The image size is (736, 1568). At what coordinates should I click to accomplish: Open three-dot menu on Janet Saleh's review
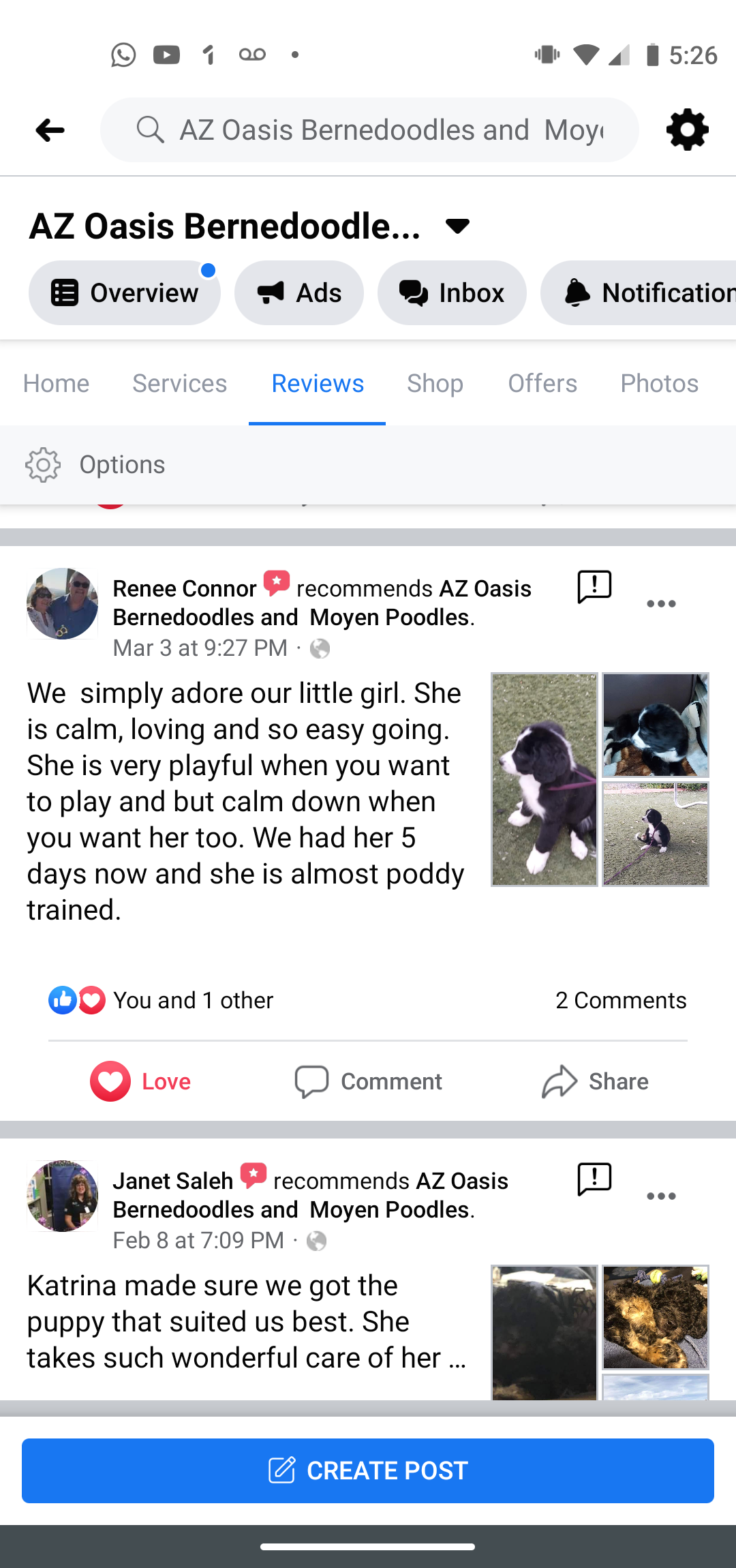pyautogui.click(x=661, y=1196)
